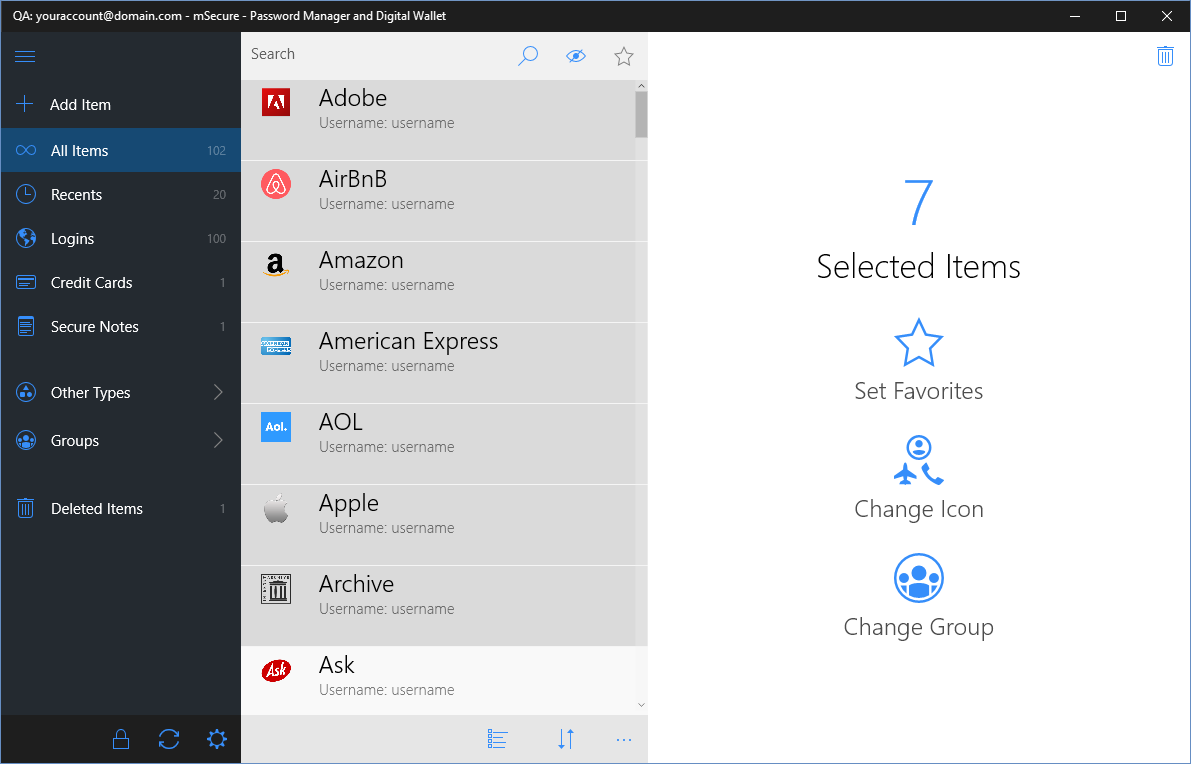Delete selected items with the top-right trash icon
The width and height of the screenshot is (1191, 764).
pos(1165,55)
